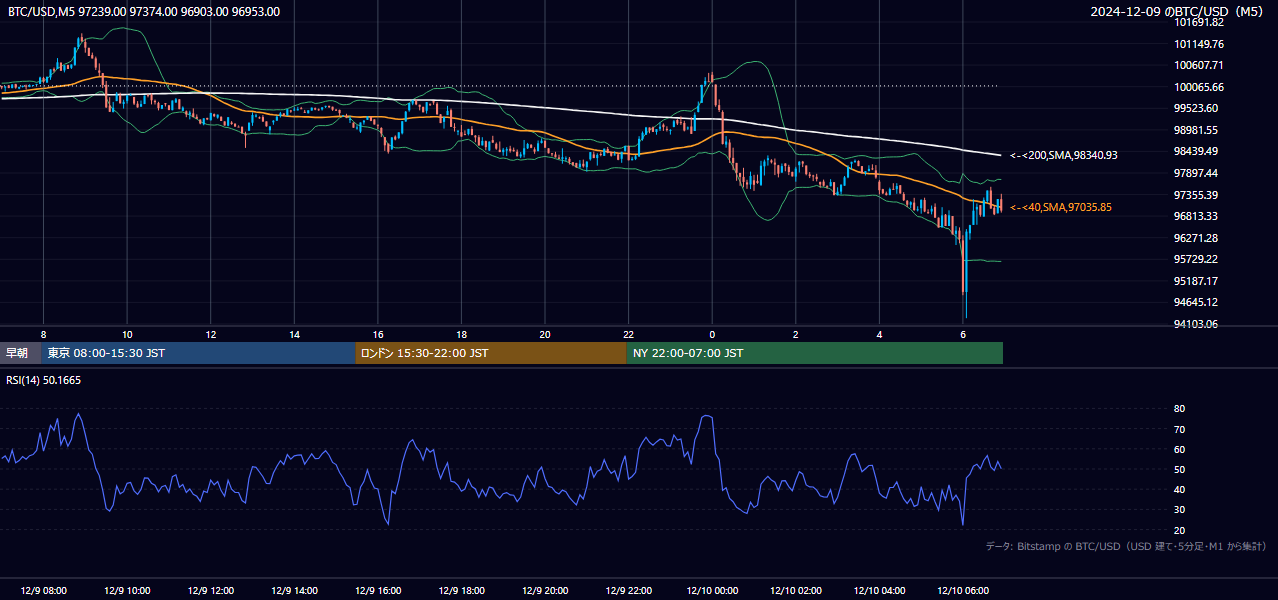Click hour tick 6 under price chart
Viewport: 1278px width, 600px height.
(x=963, y=334)
